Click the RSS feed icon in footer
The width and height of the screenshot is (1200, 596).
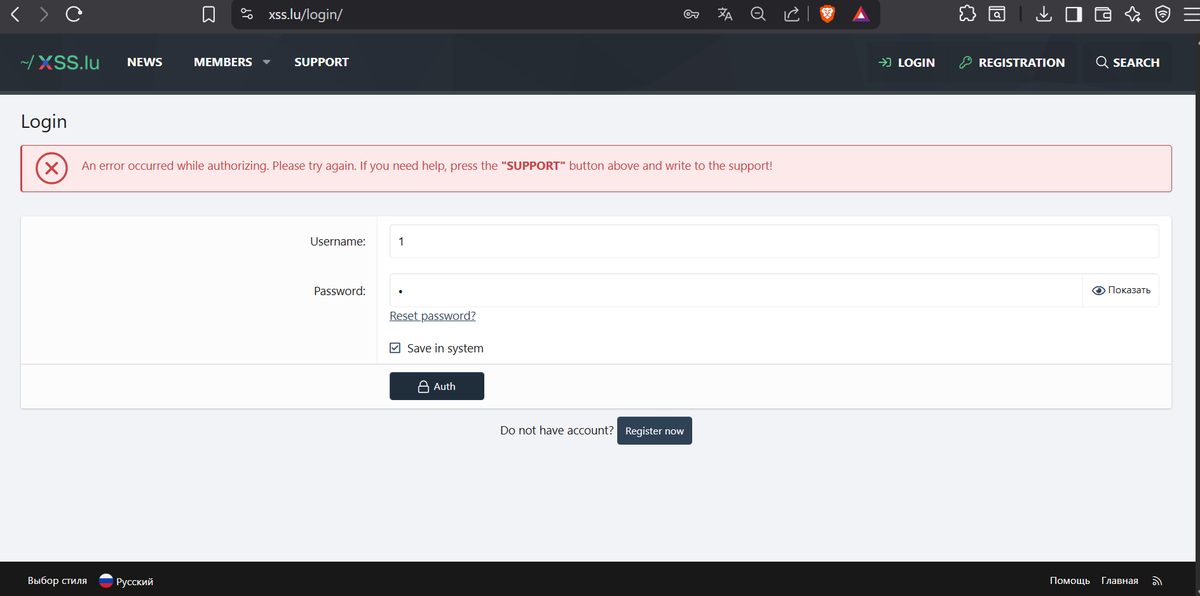pos(1158,581)
